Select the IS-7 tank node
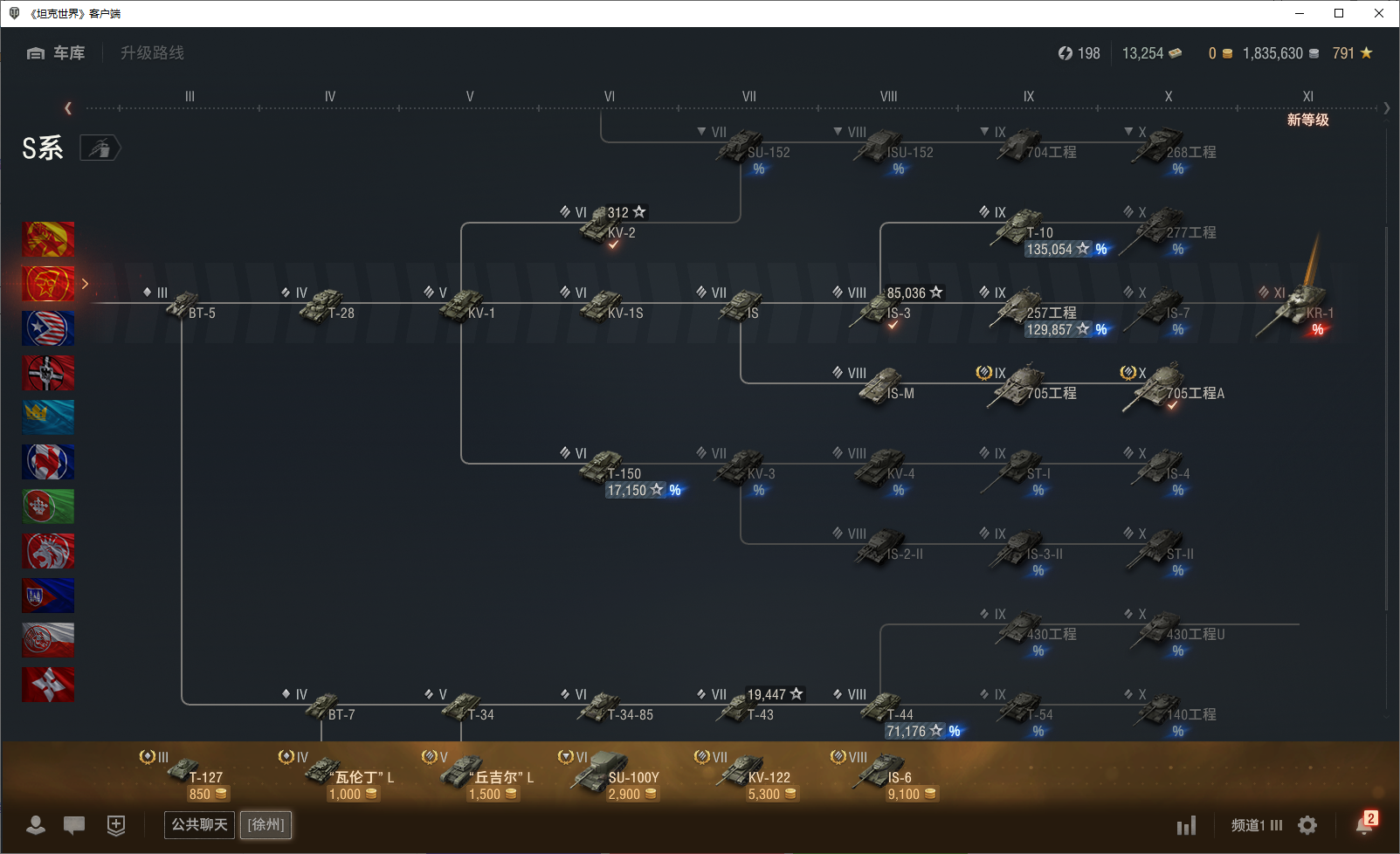This screenshot has width=1400, height=854. click(x=1158, y=312)
